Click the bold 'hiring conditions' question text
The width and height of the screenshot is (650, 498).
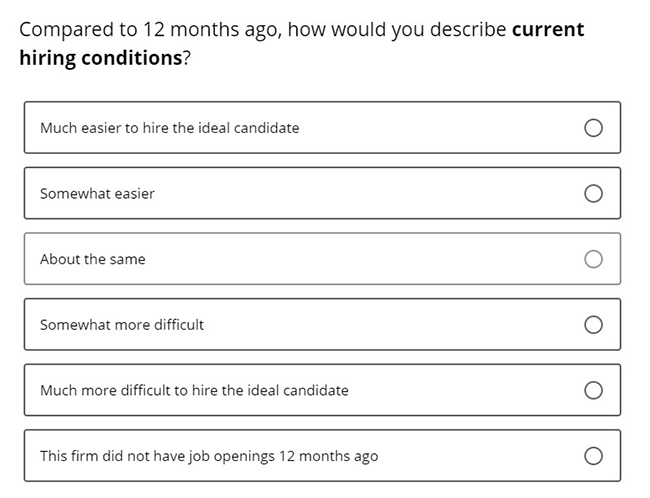101,58
